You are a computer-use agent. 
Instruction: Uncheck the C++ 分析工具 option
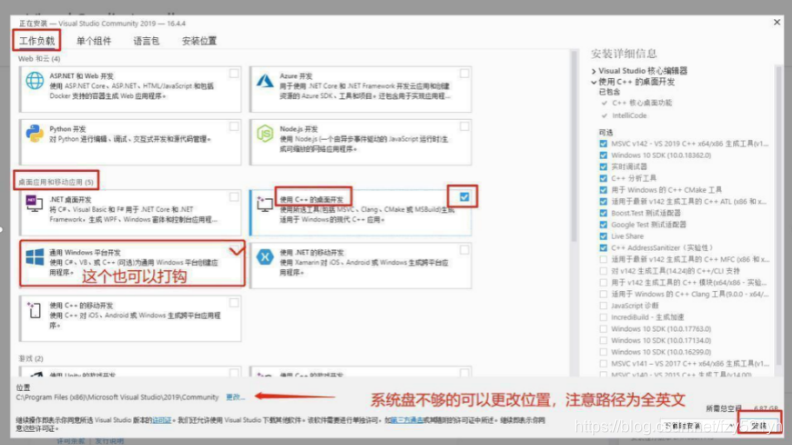(603, 178)
